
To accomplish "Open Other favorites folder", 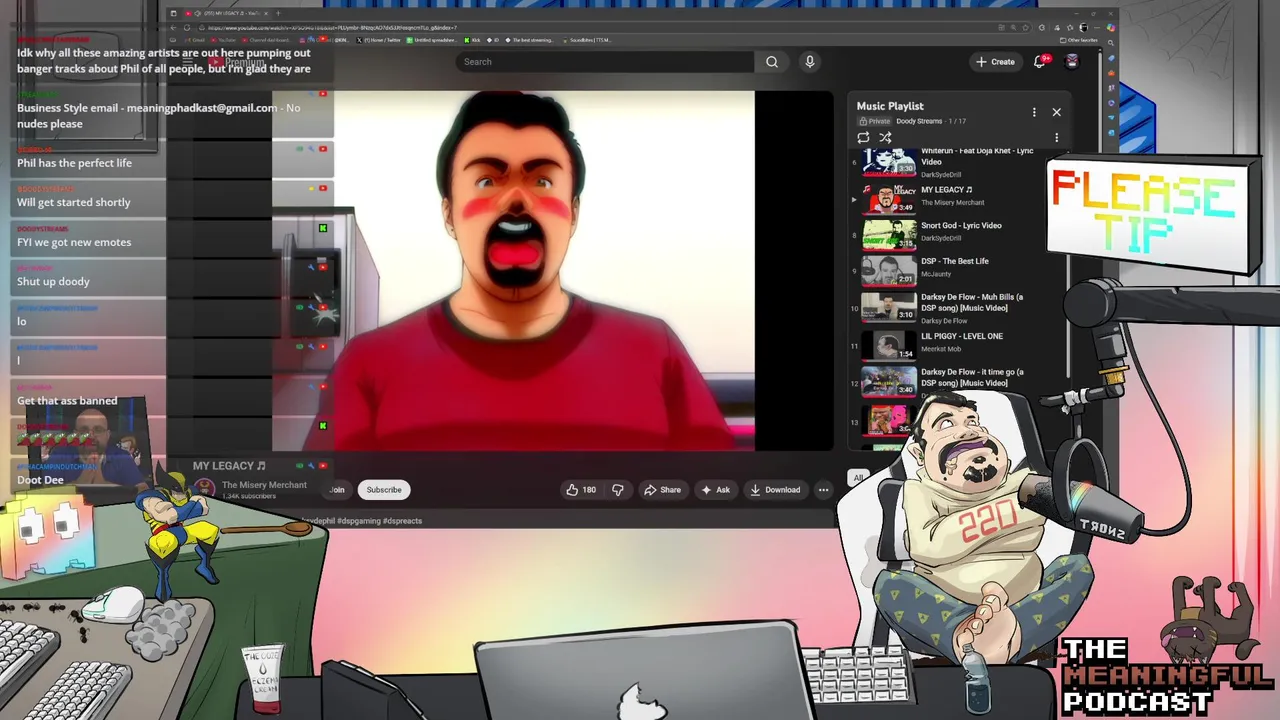I will [x=1079, y=40].
